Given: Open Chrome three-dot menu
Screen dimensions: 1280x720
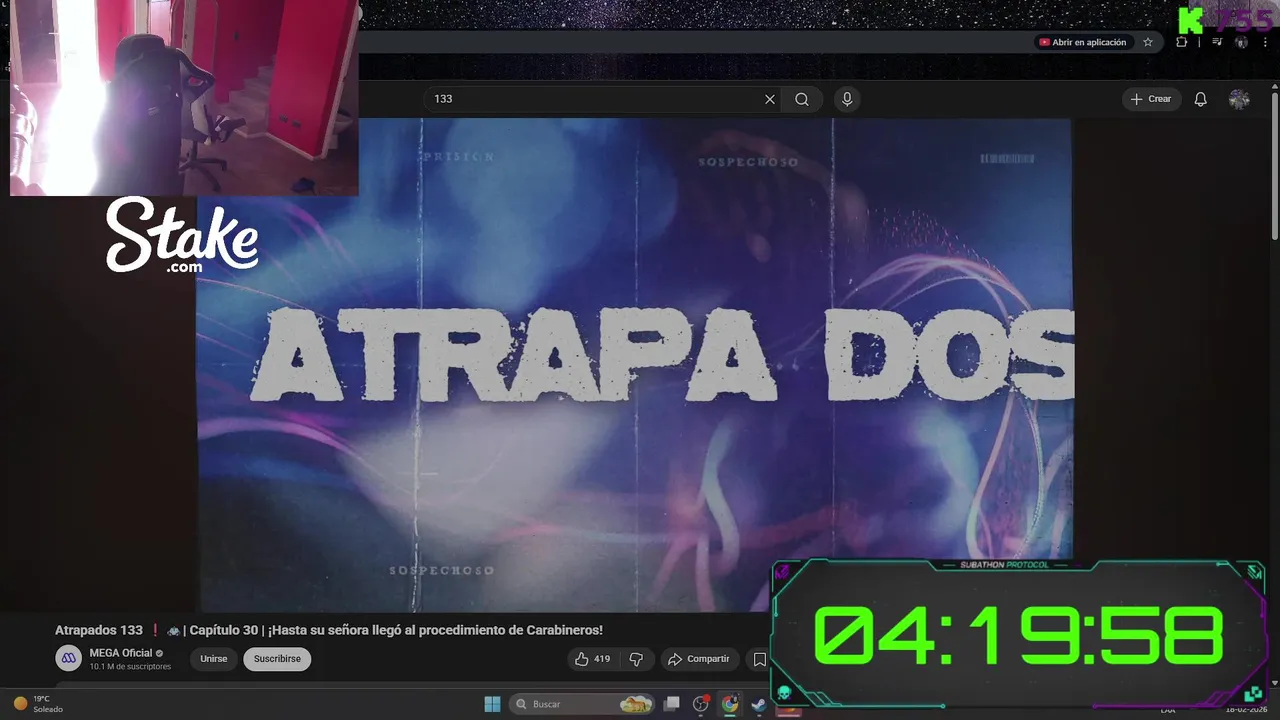Looking at the screenshot, I should point(1265,42).
